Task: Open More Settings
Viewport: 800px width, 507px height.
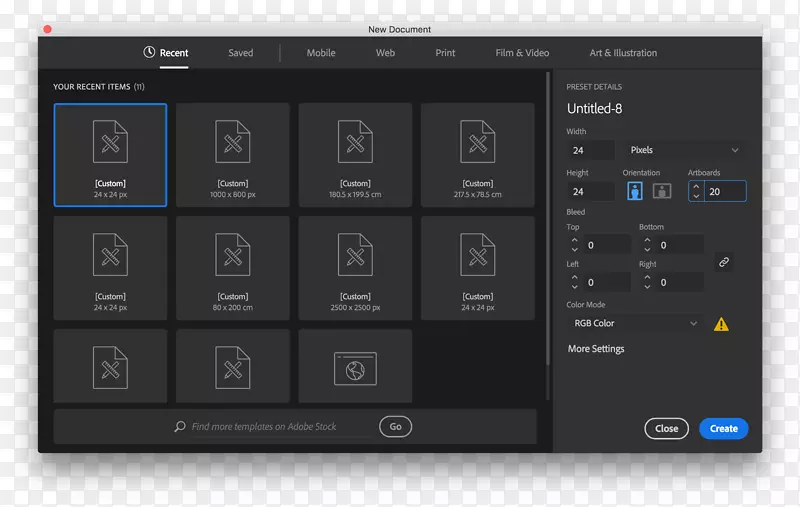Action: pyautogui.click(x=596, y=349)
